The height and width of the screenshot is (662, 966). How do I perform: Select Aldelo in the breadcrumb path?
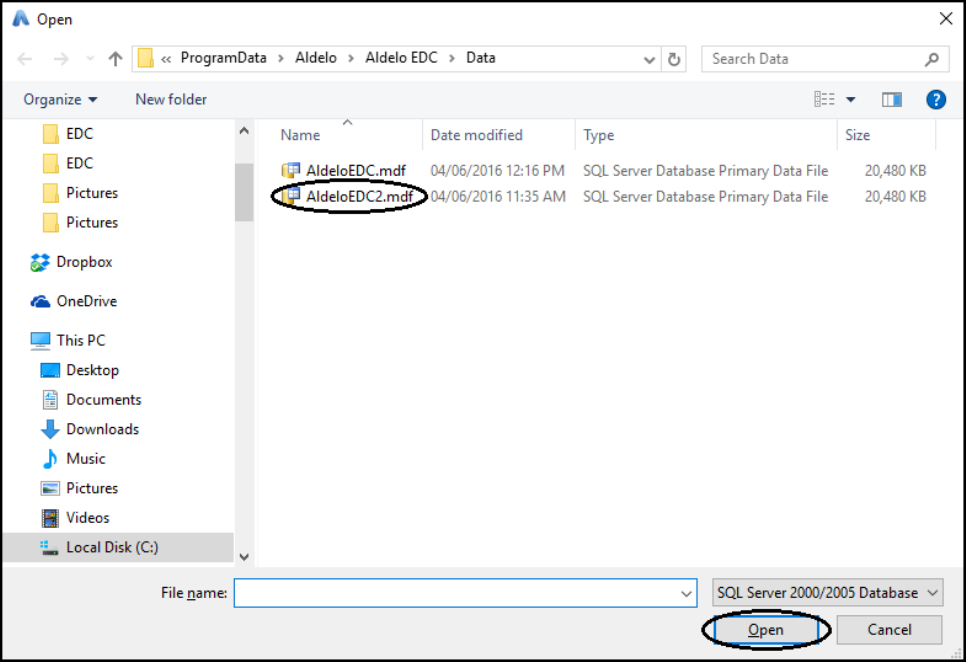[x=316, y=58]
